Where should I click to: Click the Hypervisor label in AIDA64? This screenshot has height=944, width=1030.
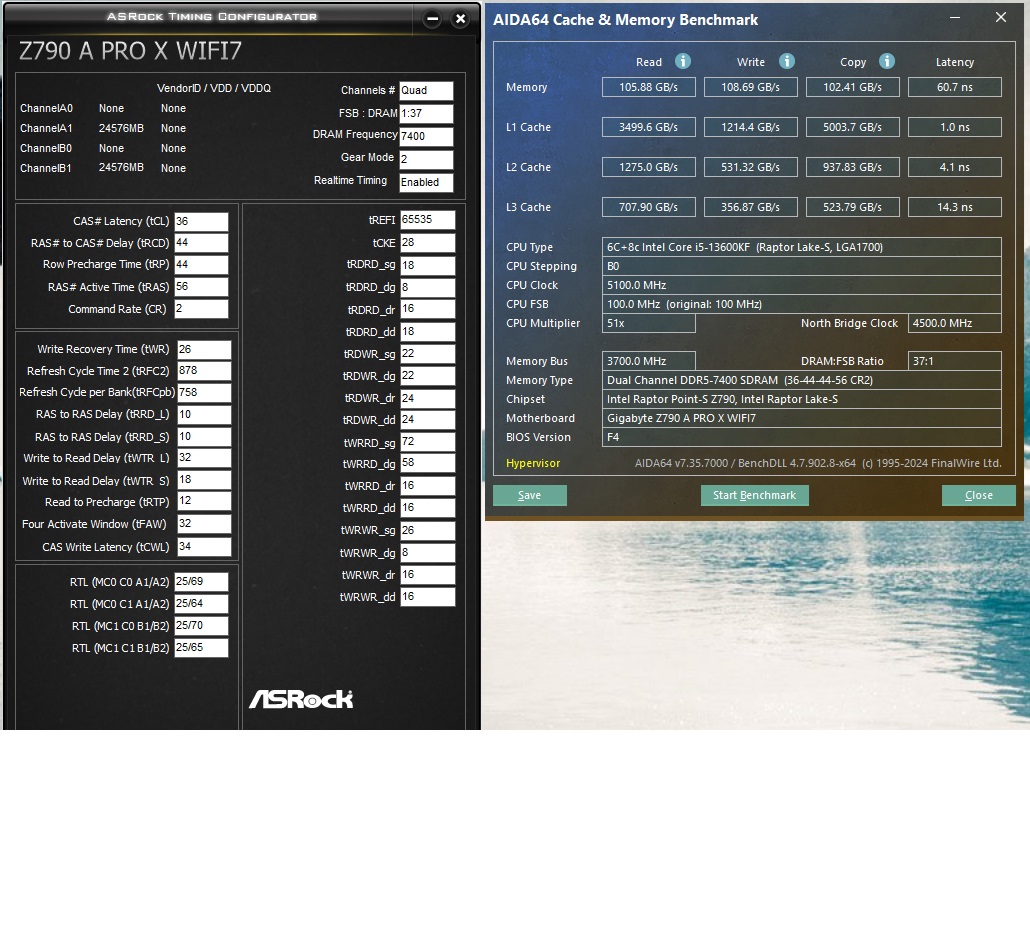point(533,463)
